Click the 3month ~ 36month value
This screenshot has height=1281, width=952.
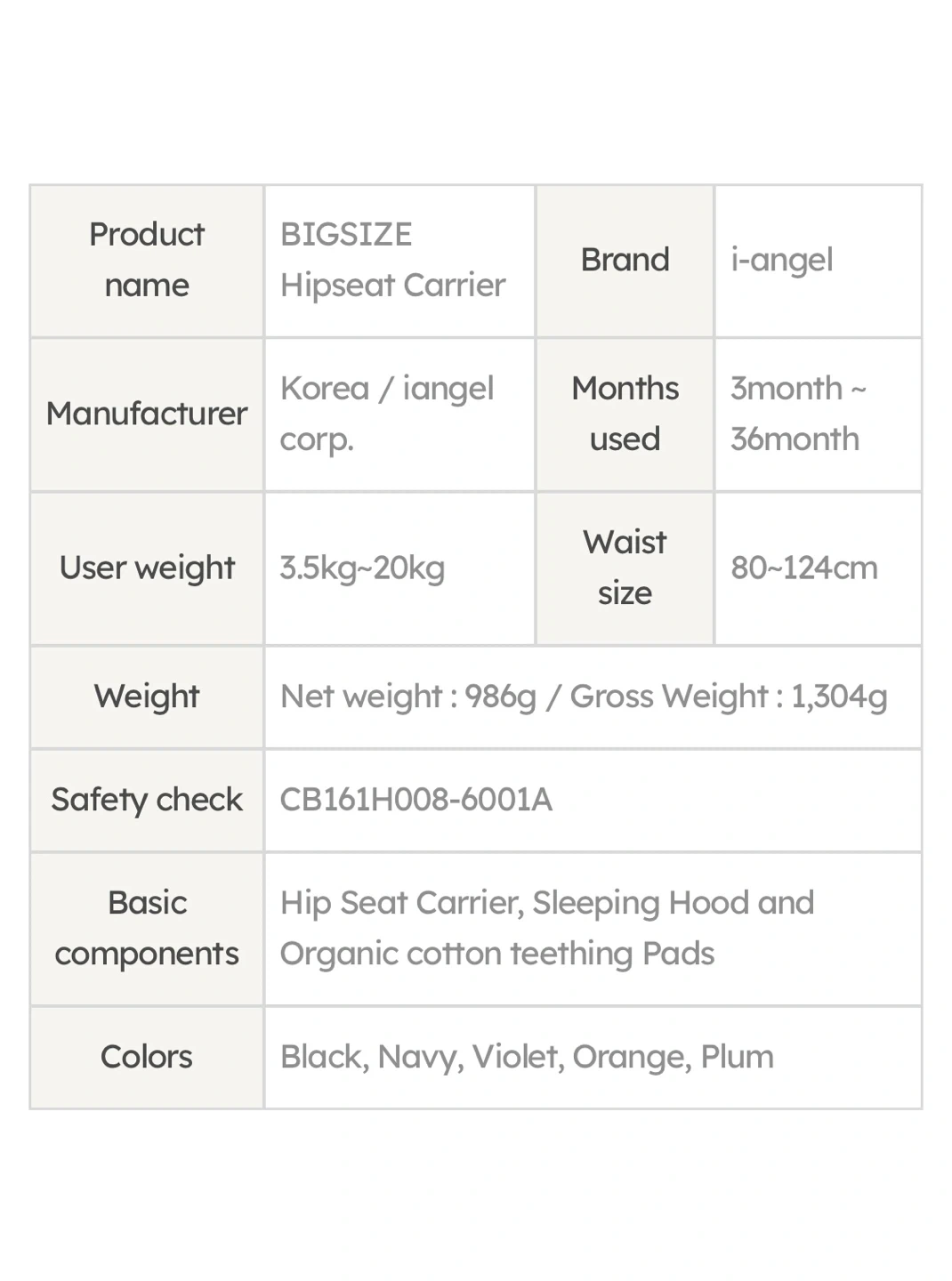tap(798, 414)
